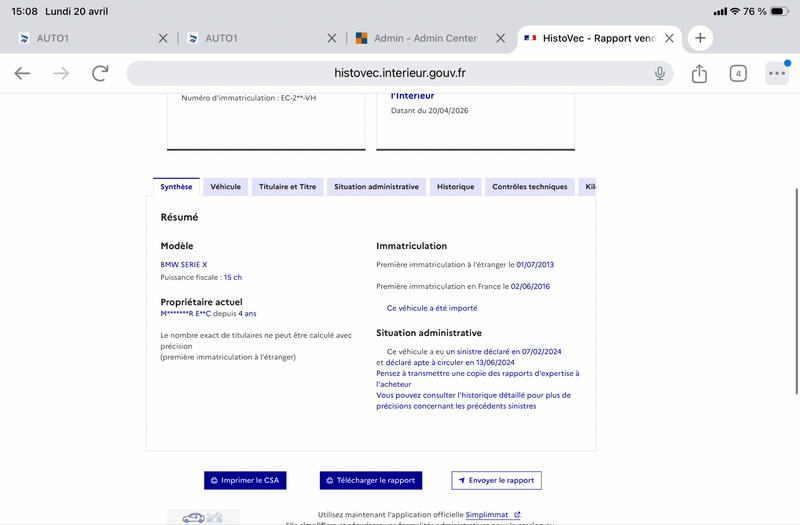Switch to the Historique tab

[x=456, y=187]
